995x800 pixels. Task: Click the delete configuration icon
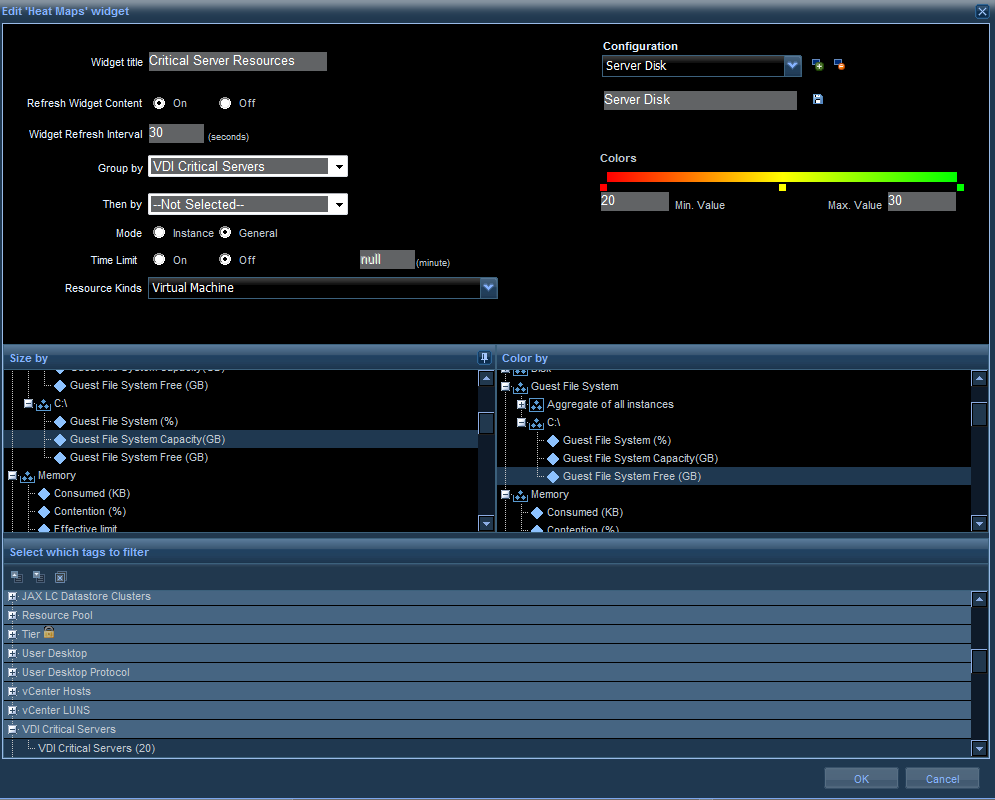pyautogui.click(x=839, y=65)
